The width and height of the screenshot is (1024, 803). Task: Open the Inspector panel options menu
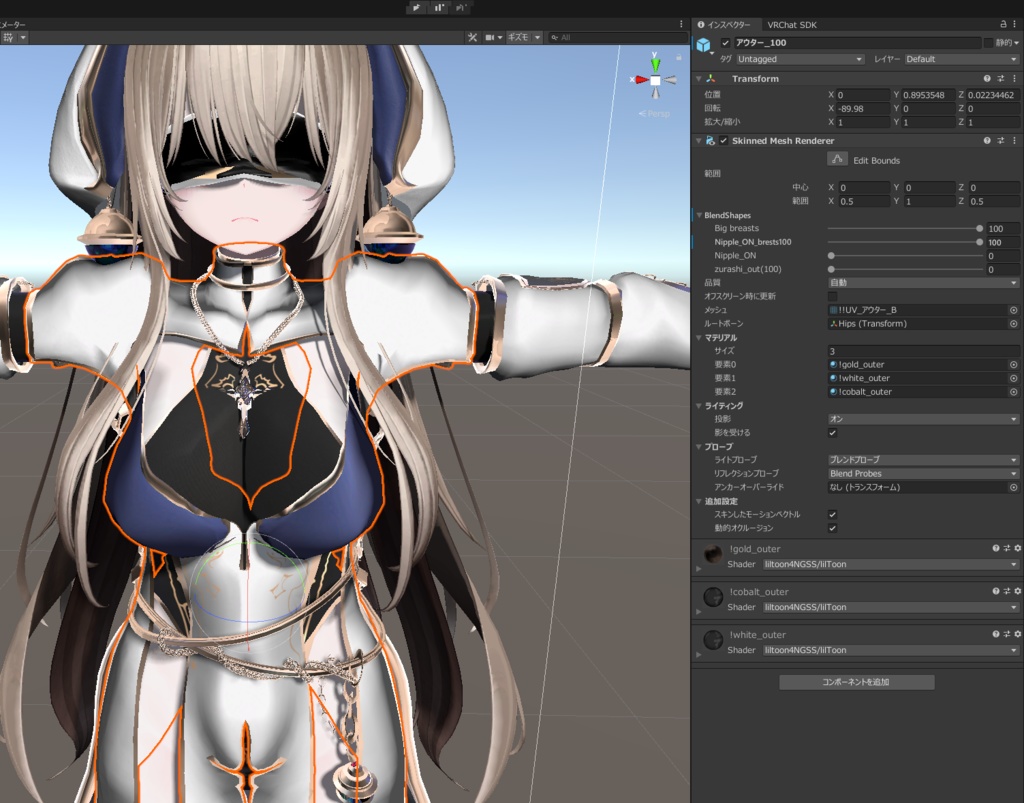point(1016,24)
